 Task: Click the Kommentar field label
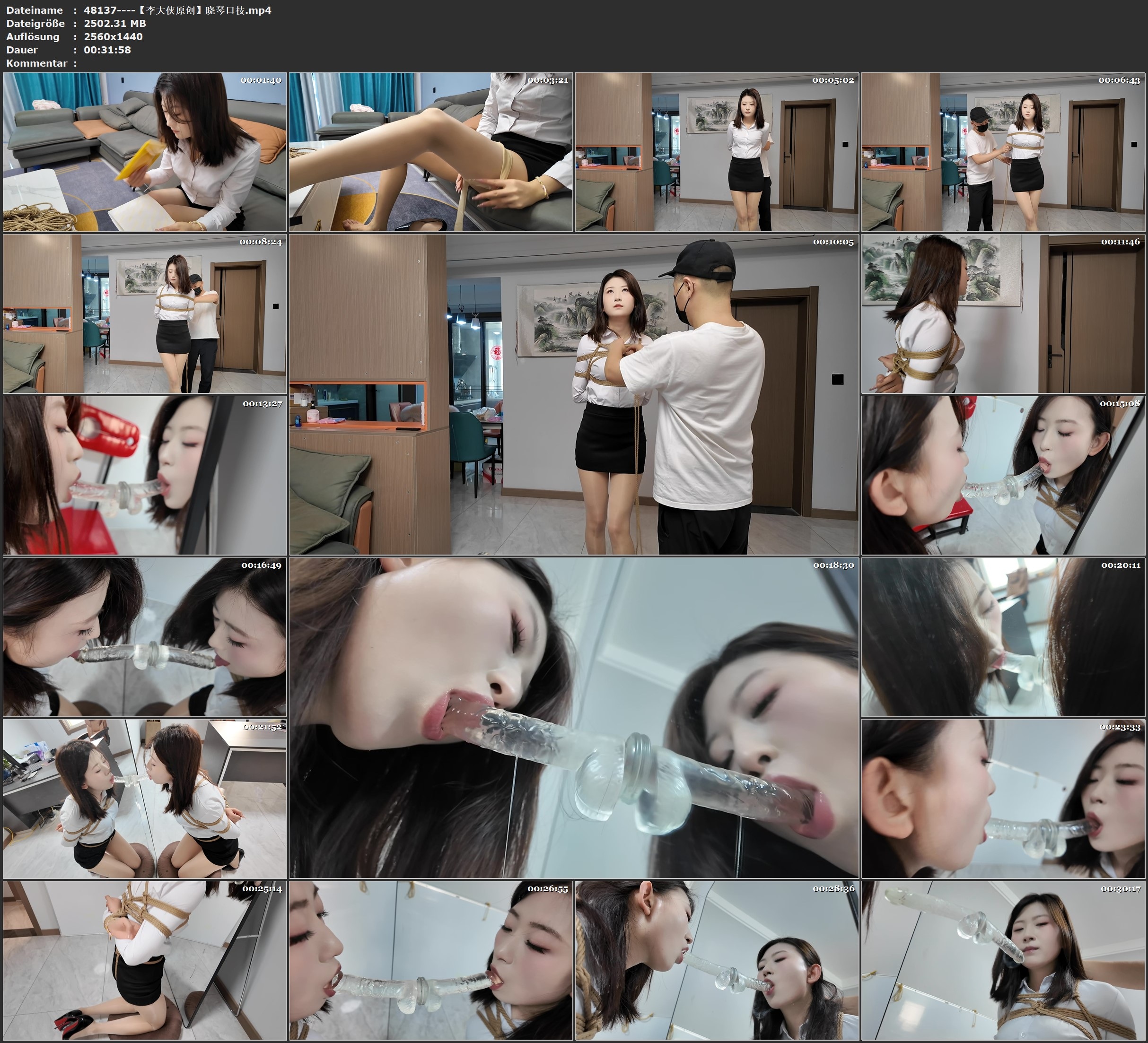(x=36, y=63)
